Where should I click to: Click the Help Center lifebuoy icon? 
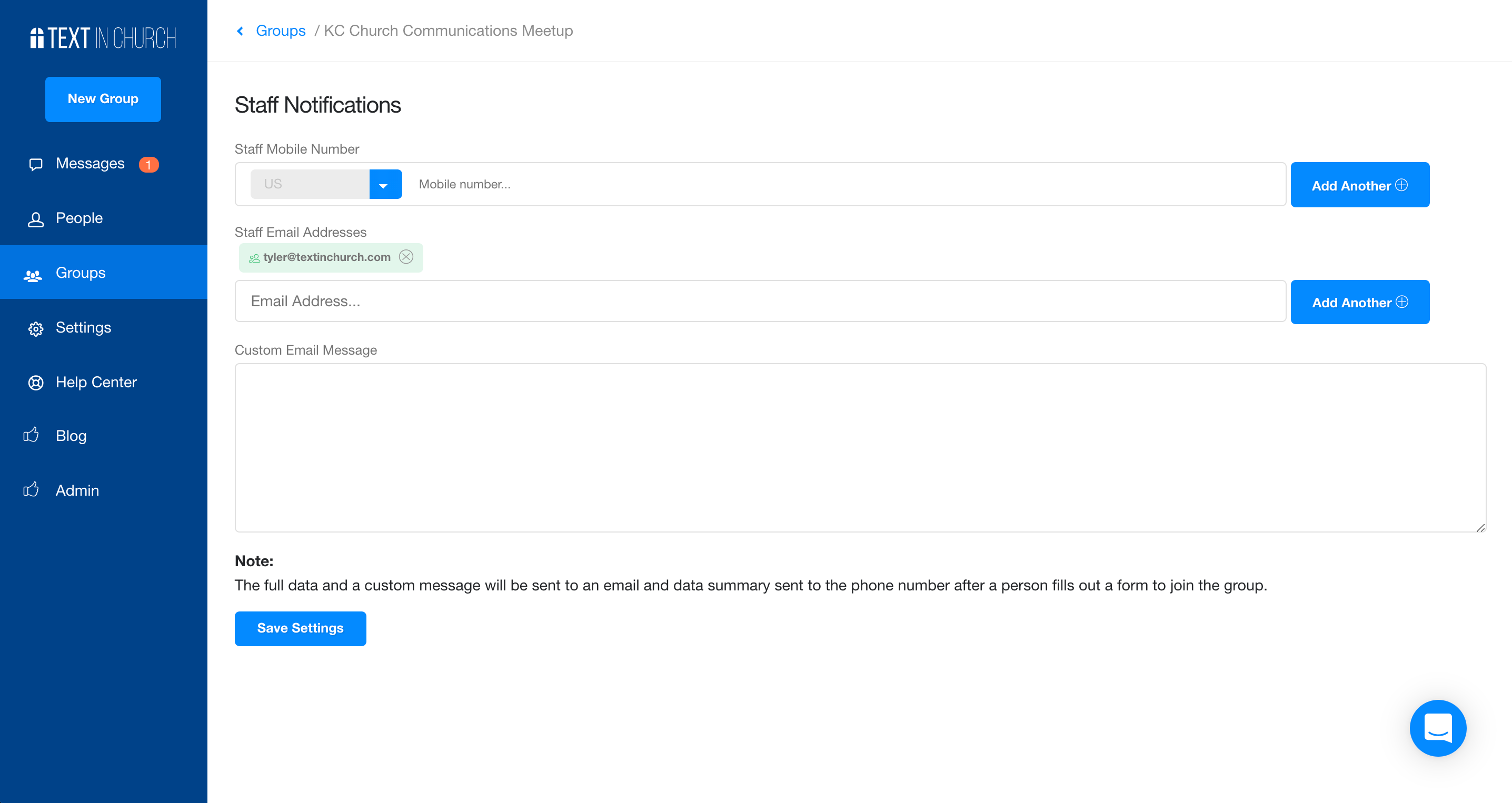coord(36,383)
